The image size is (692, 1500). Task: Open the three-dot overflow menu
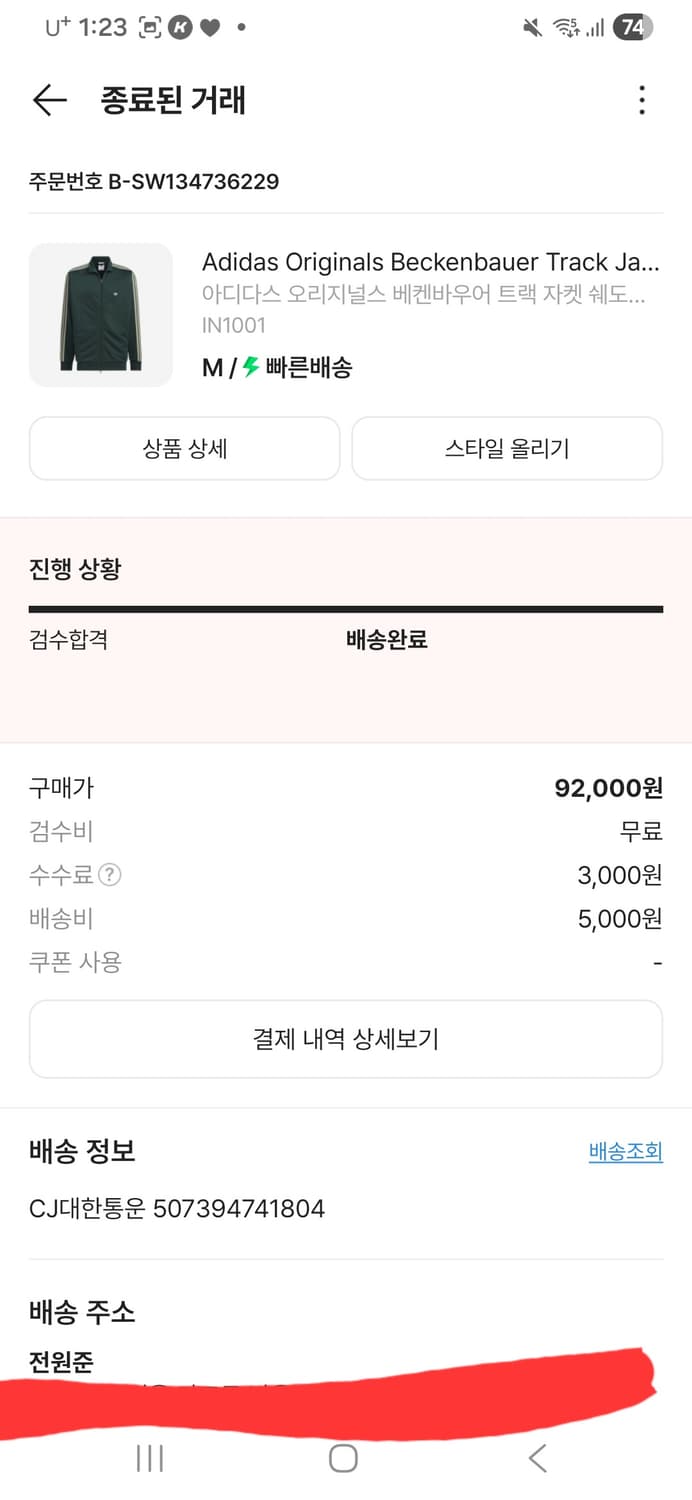click(x=641, y=101)
